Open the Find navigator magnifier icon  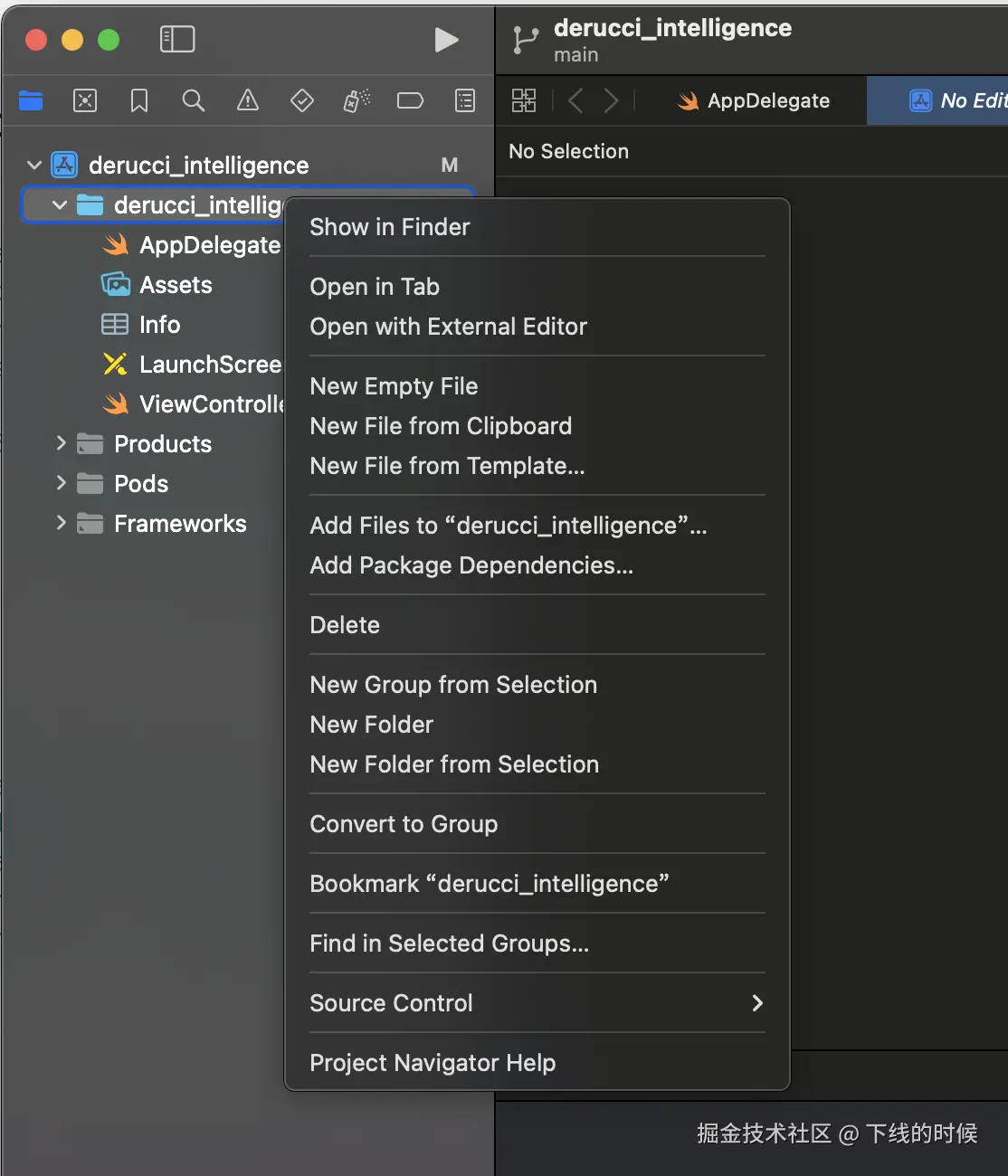click(x=193, y=100)
